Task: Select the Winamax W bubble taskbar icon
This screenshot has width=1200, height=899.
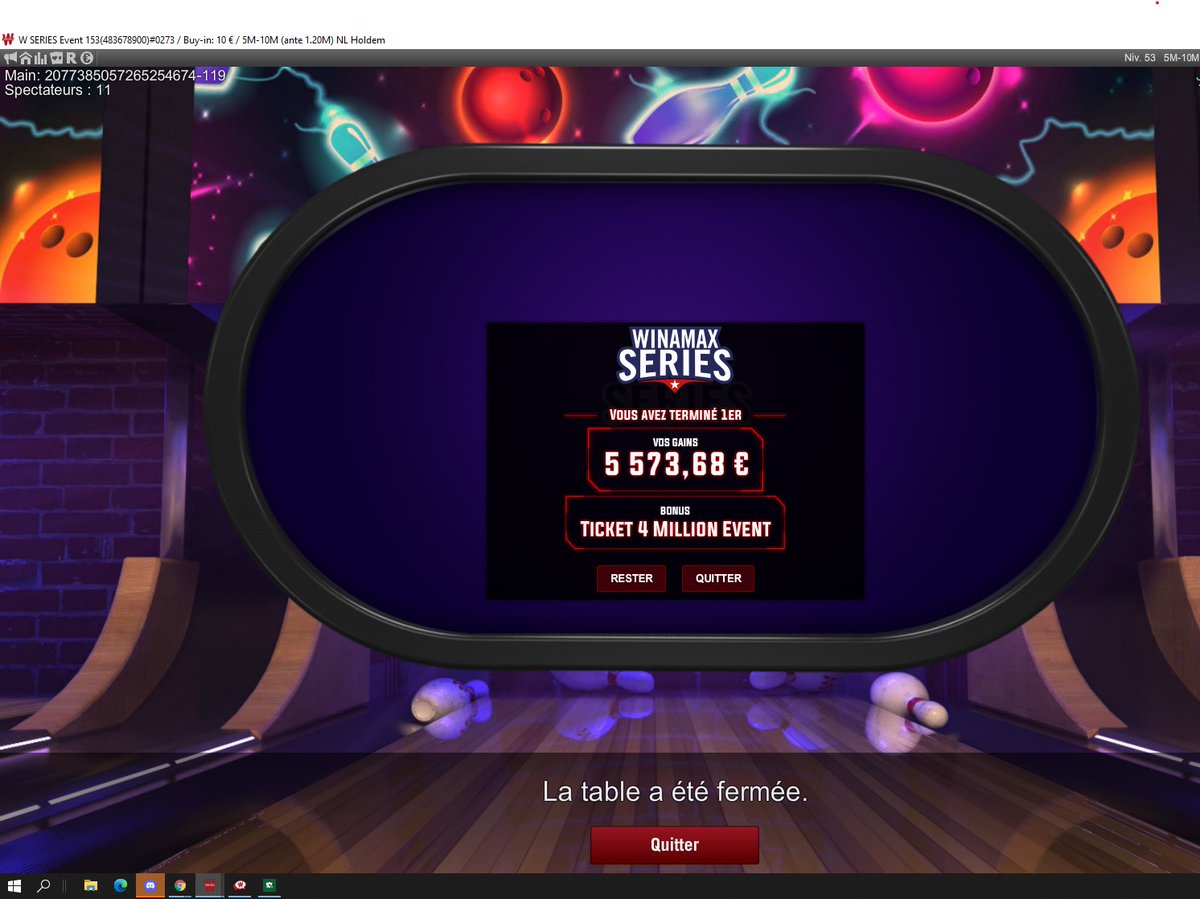Action: pyautogui.click(x=240, y=886)
